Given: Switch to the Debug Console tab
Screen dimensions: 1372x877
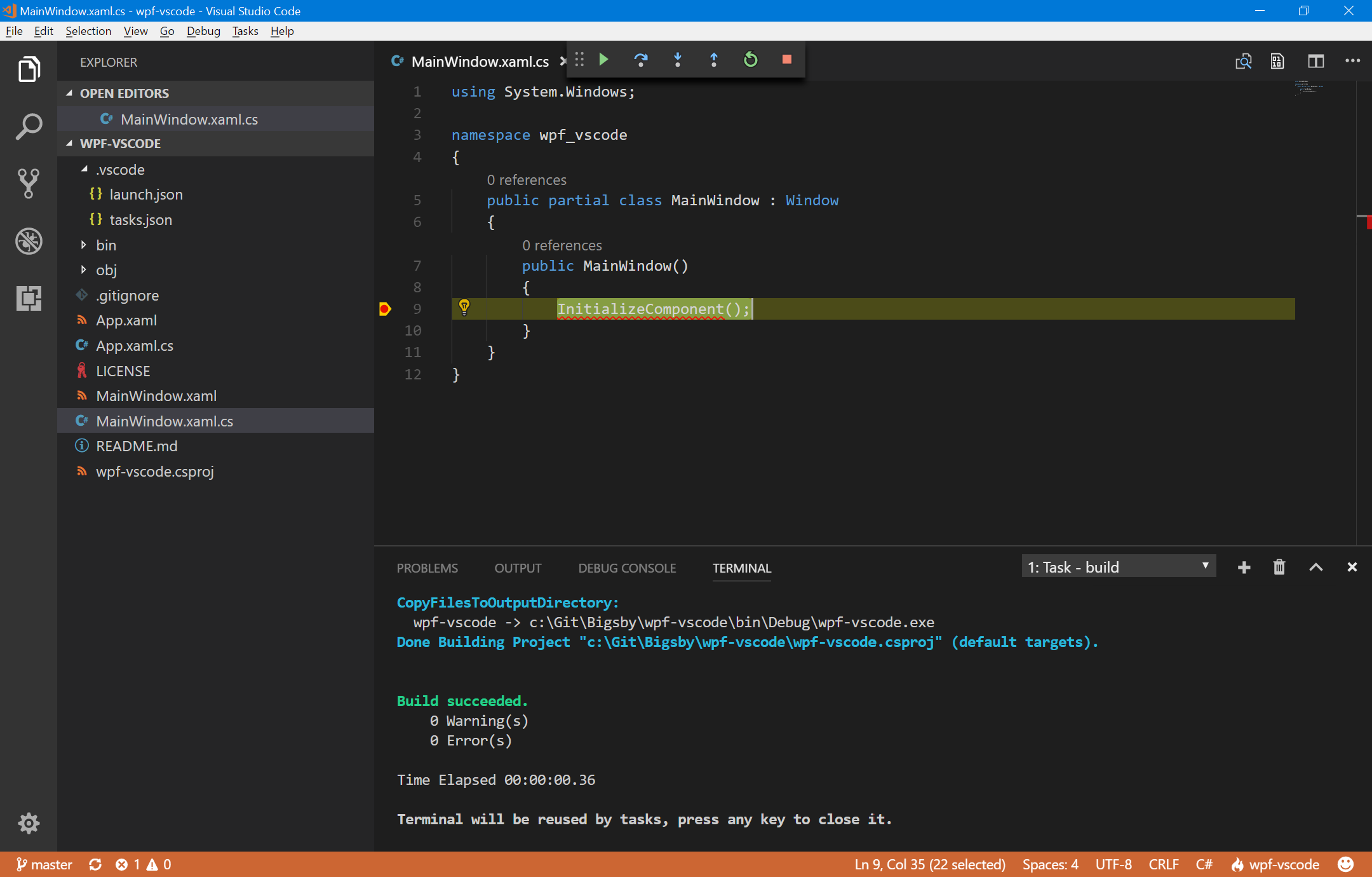Looking at the screenshot, I should click(626, 568).
